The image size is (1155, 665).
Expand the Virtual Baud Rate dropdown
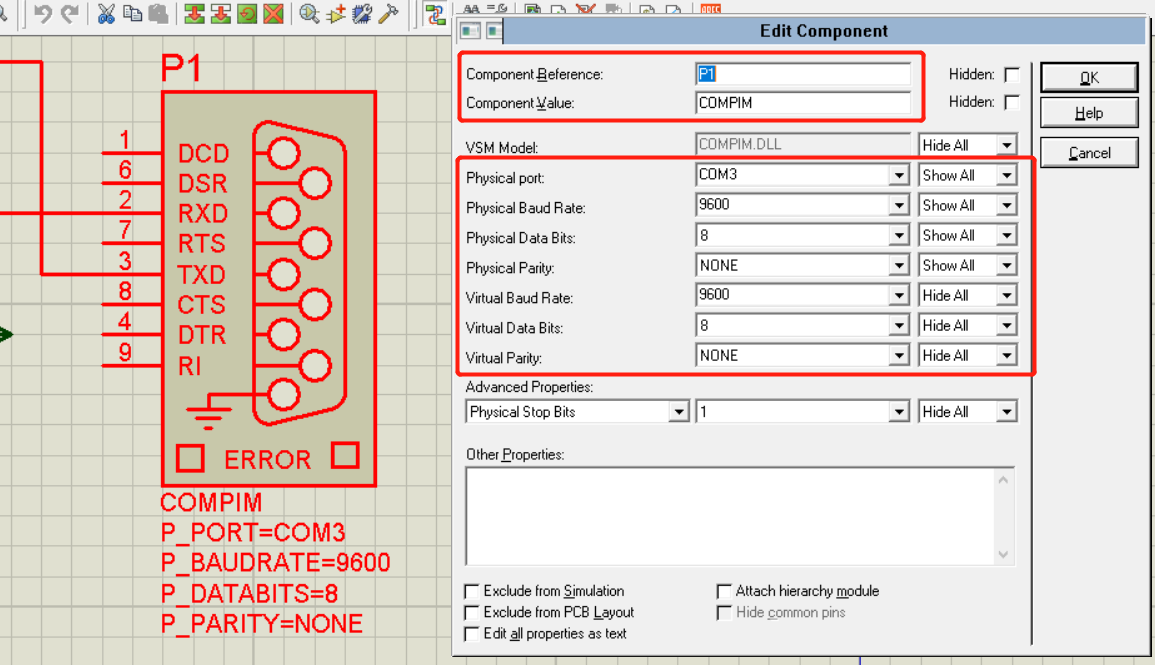point(899,295)
